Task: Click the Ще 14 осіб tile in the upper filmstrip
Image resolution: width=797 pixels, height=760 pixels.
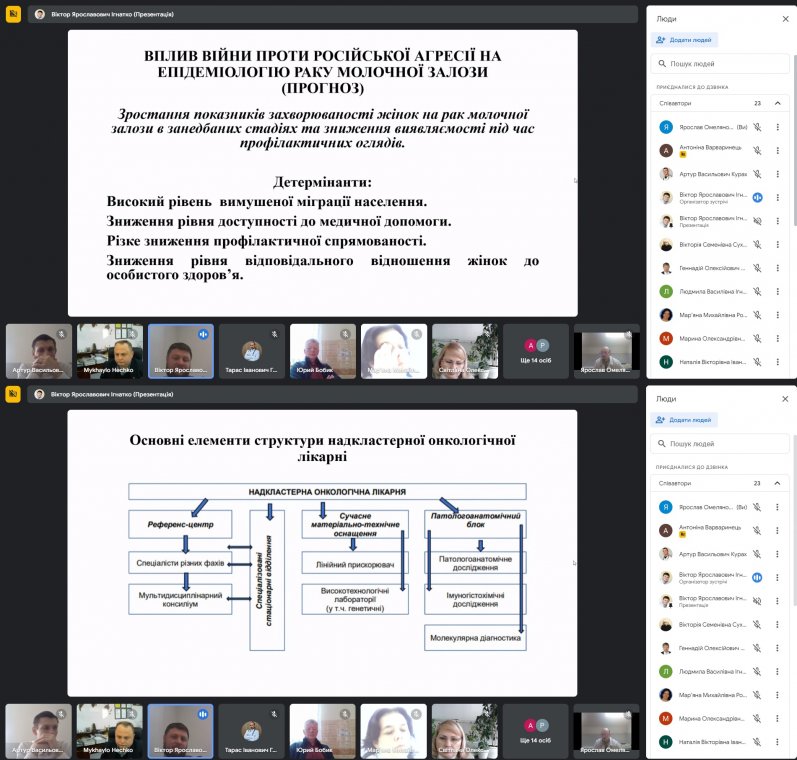Action: click(536, 351)
